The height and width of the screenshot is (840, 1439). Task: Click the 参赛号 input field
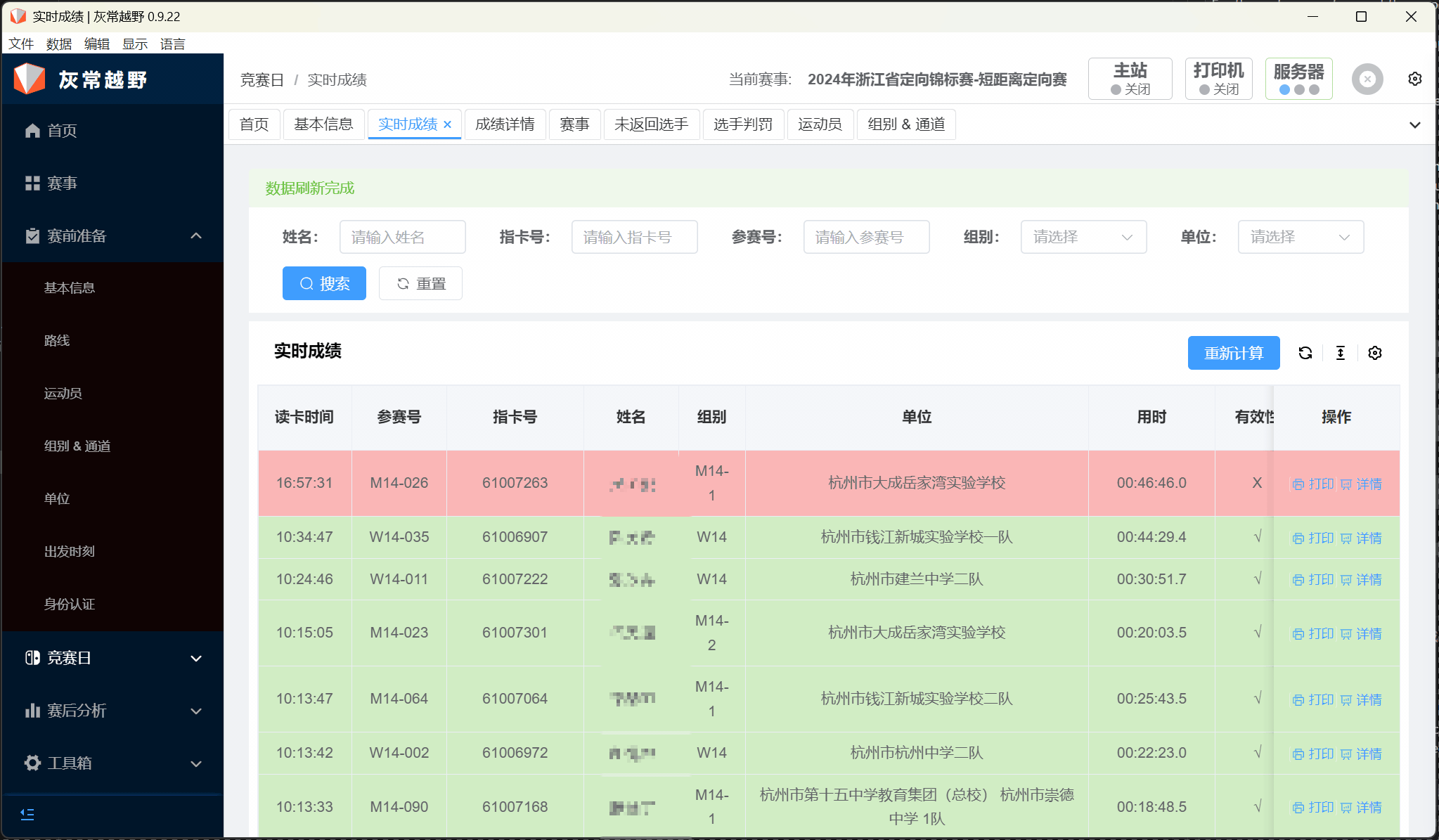867,237
